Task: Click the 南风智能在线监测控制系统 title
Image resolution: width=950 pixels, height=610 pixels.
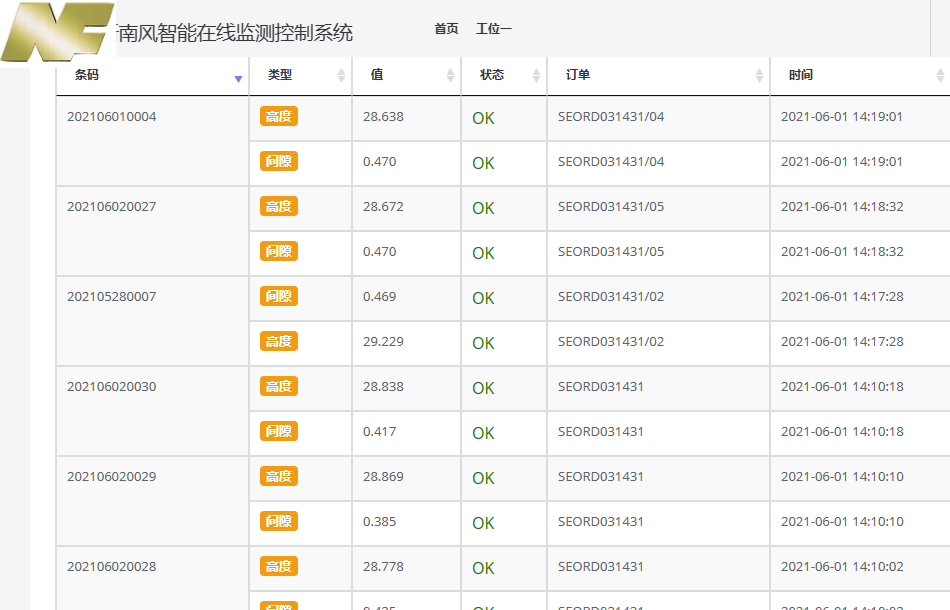Action: coord(235,33)
